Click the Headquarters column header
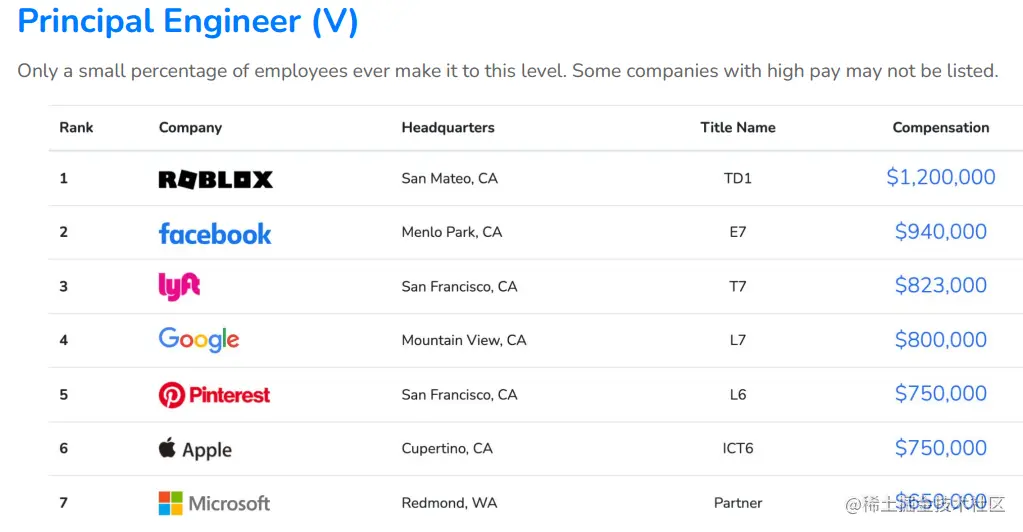Image resolution: width=1023 pixels, height=532 pixels. click(x=448, y=128)
